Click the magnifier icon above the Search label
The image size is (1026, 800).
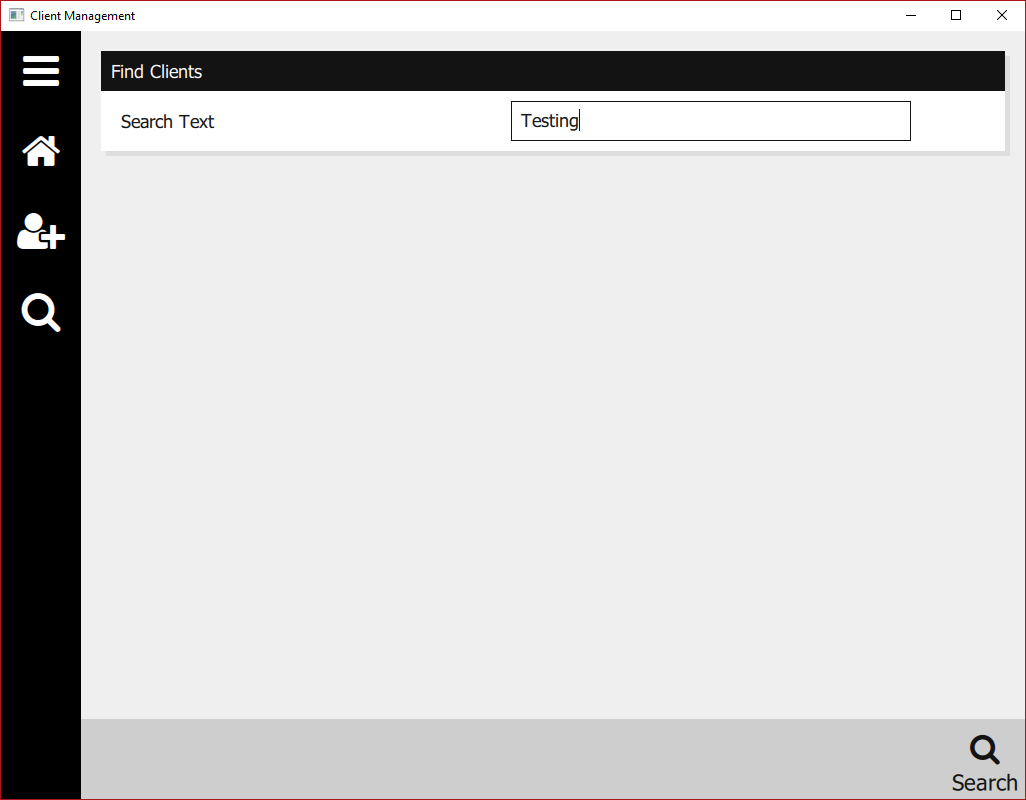(x=984, y=750)
